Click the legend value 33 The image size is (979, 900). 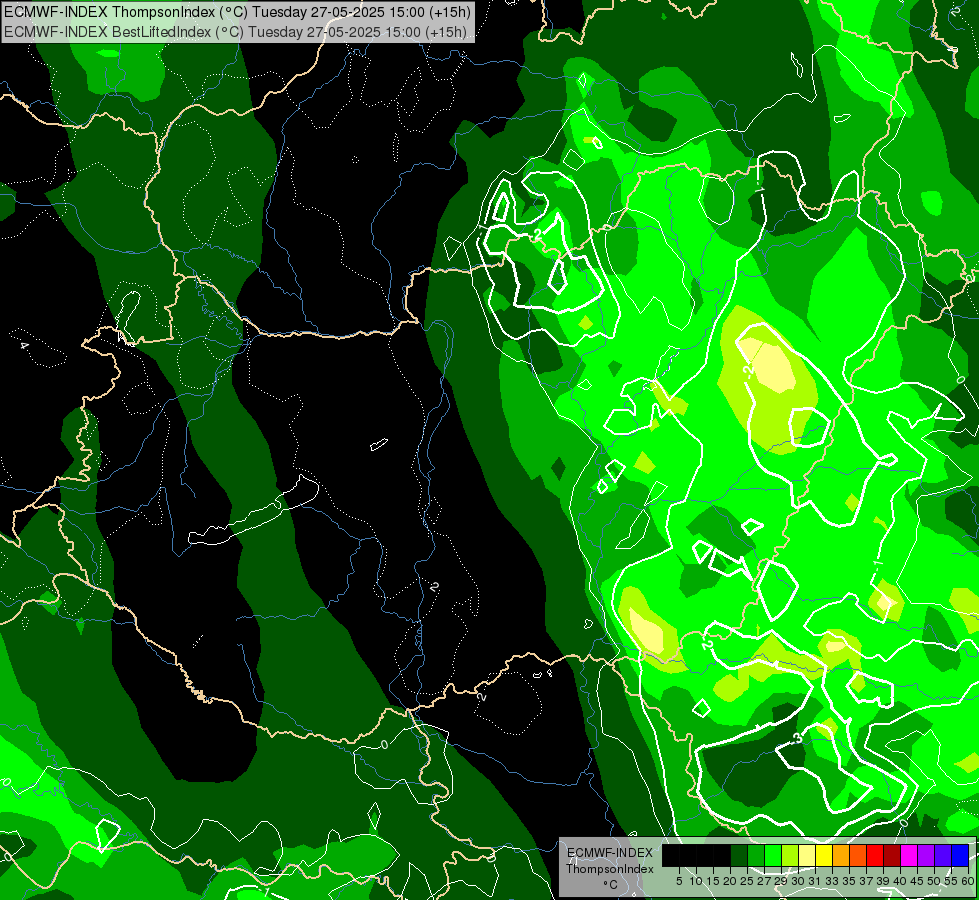pos(832,881)
